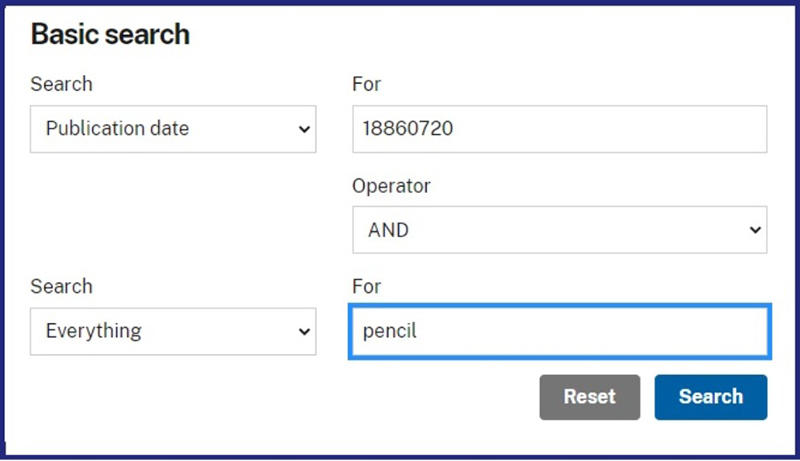Click the For label above 18860720
The width and height of the screenshot is (800, 461).
366,84
